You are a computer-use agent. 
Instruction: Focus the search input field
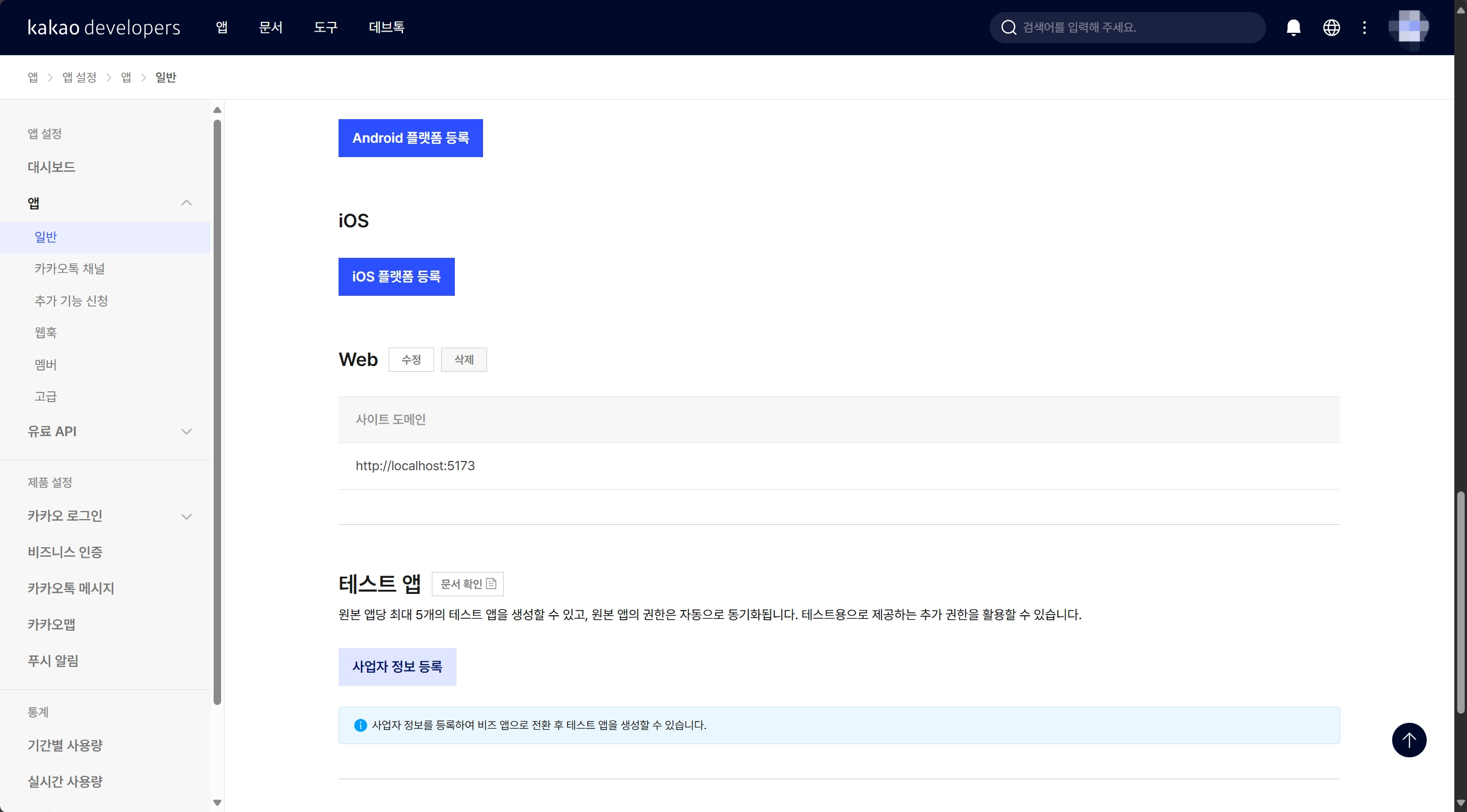pos(1137,27)
